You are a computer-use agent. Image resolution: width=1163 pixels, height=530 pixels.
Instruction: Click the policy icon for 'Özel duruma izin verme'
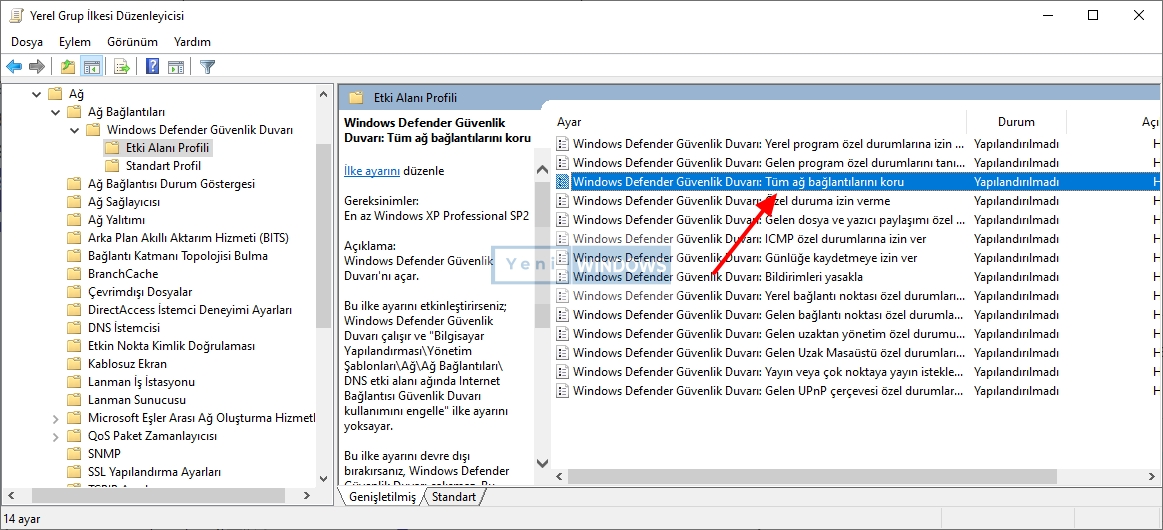[563, 201]
